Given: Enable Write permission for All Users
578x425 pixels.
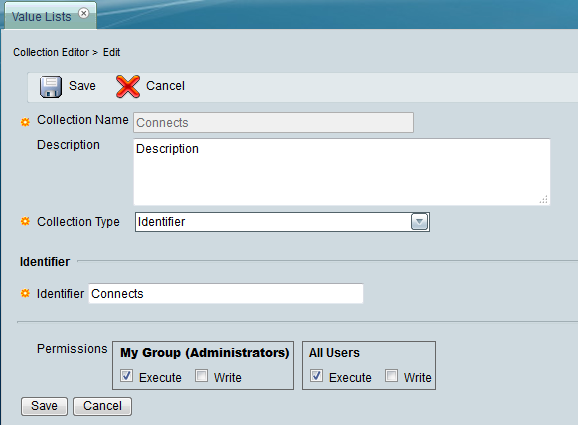Looking at the screenshot, I should click(x=391, y=376).
